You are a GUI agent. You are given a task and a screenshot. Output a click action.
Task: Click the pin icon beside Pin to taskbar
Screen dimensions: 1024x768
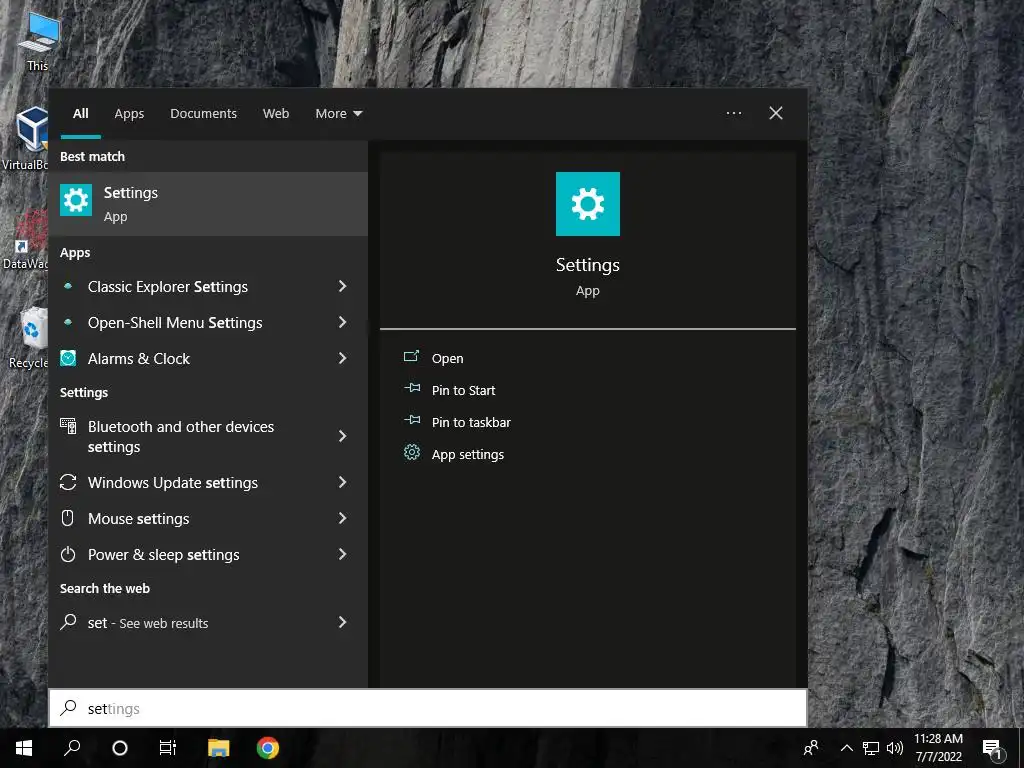click(411, 421)
